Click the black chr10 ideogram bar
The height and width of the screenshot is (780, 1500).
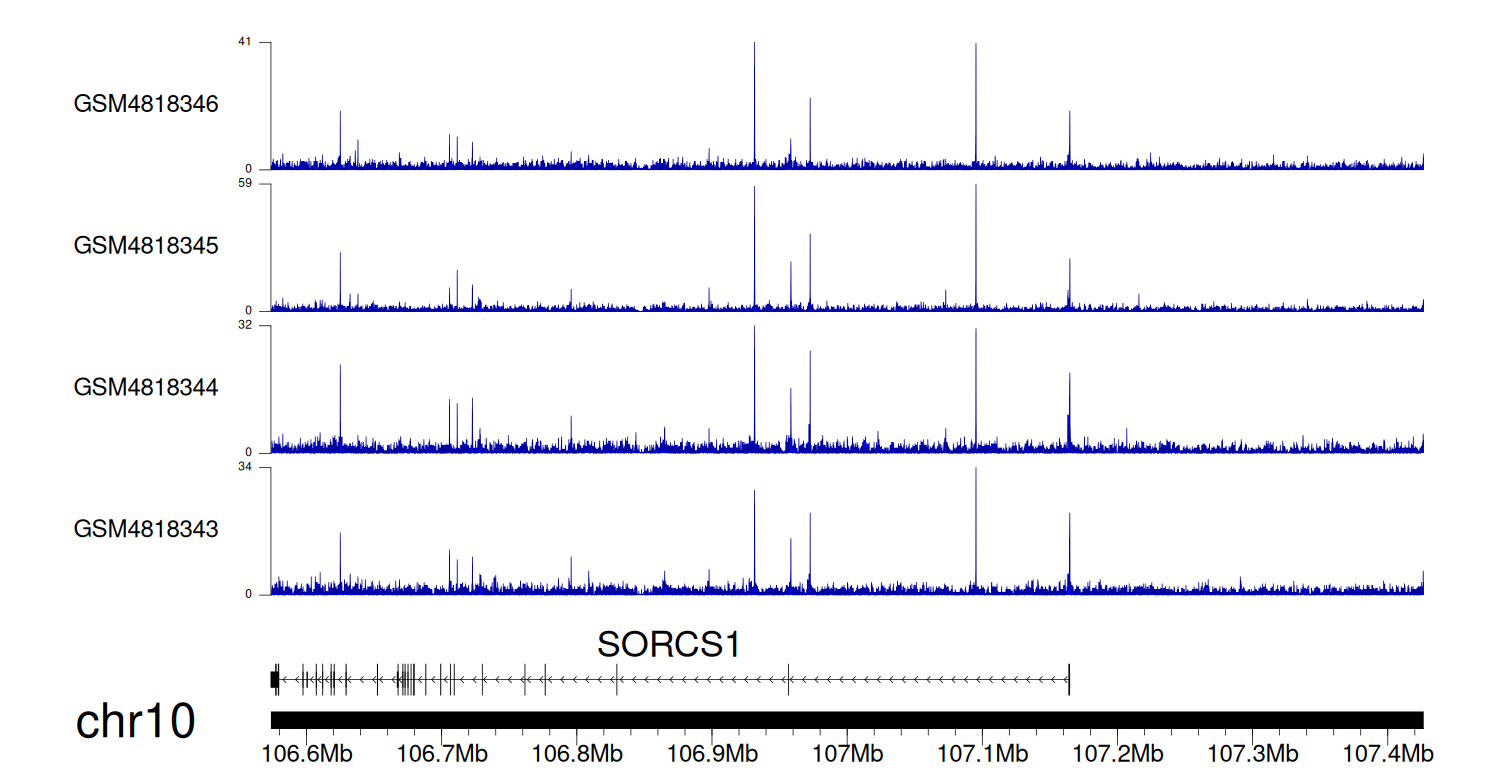(x=846, y=720)
